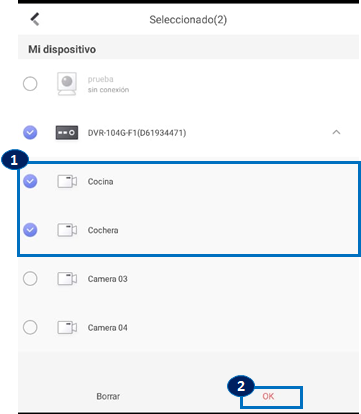361x414 pixels.
Task: Click the prueba offline camera icon
Action: [x=67, y=84]
